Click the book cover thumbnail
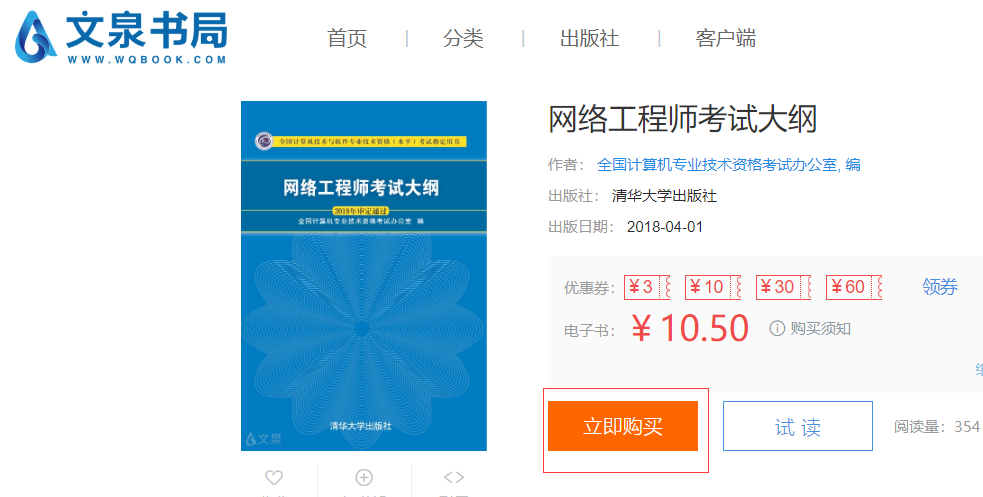The width and height of the screenshot is (983, 497). (364, 276)
